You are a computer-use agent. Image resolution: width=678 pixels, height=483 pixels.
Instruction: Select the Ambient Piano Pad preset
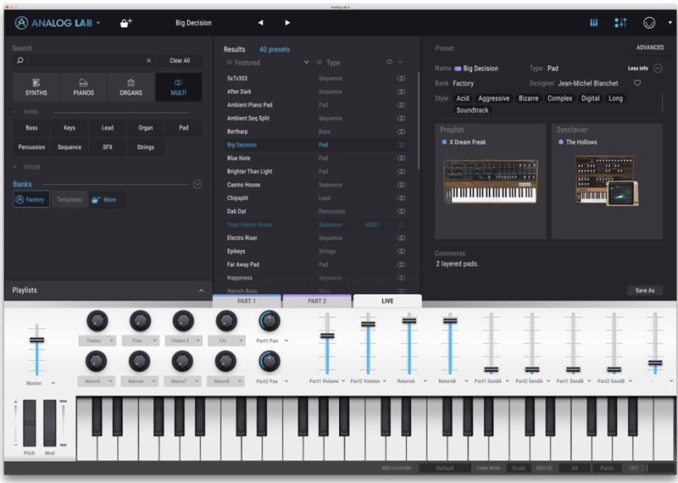click(249, 105)
